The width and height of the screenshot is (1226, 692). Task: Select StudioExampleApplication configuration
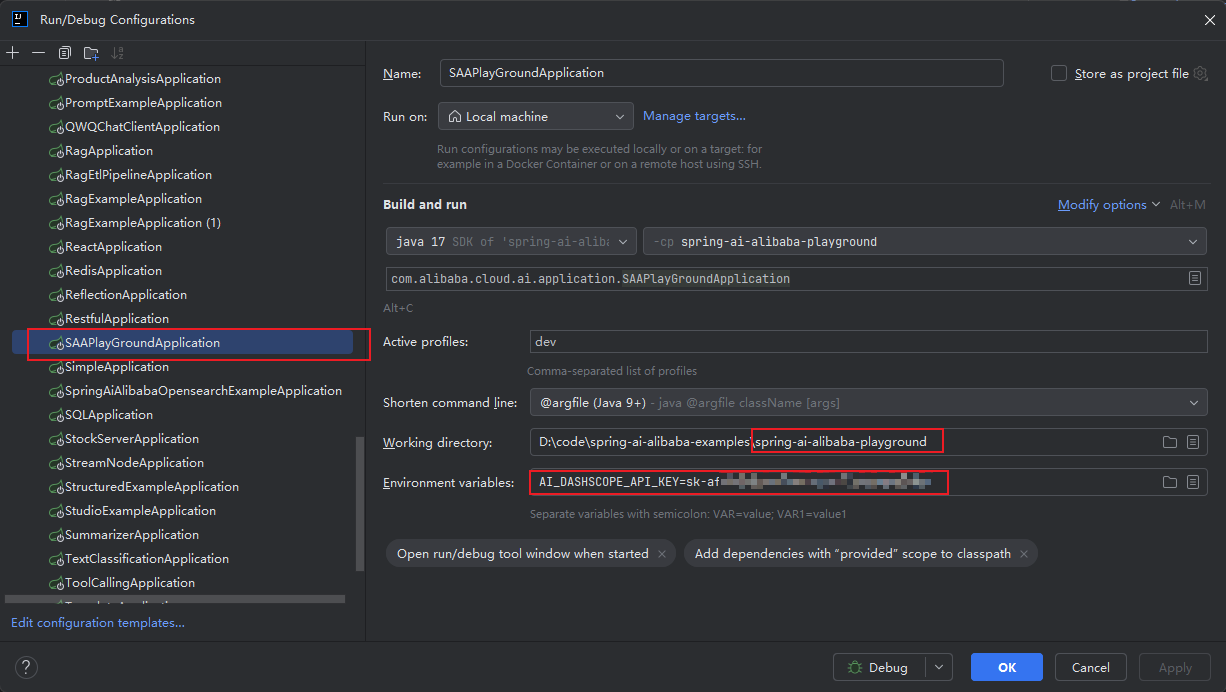click(x=140, y=511)
